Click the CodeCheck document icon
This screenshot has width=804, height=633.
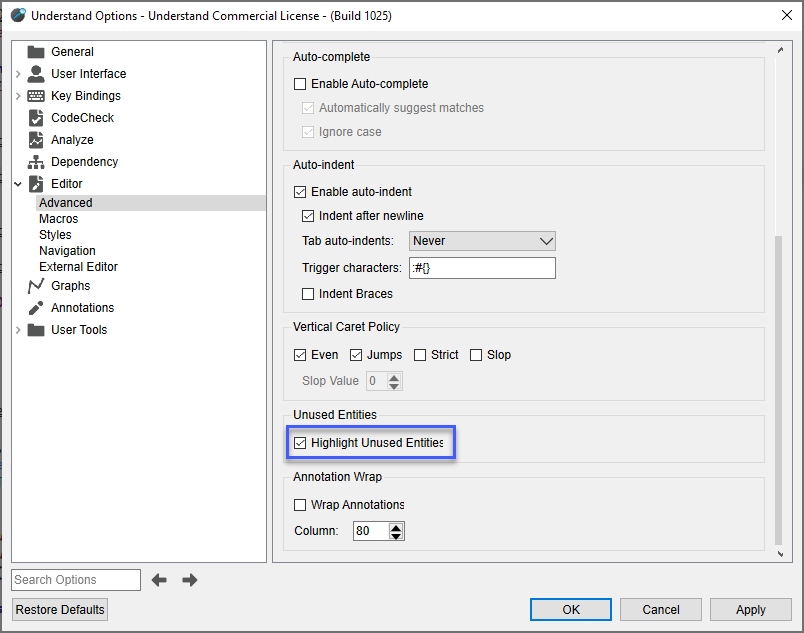pos(35,118)
